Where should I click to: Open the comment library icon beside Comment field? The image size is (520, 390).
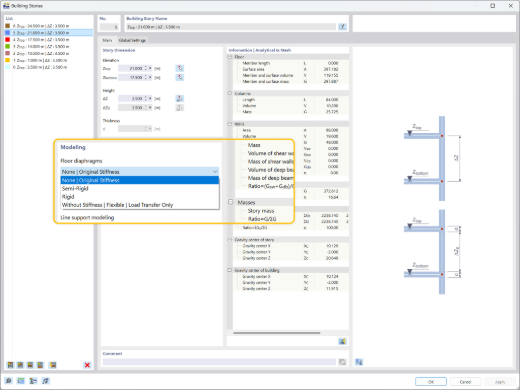tap(342, 362)
